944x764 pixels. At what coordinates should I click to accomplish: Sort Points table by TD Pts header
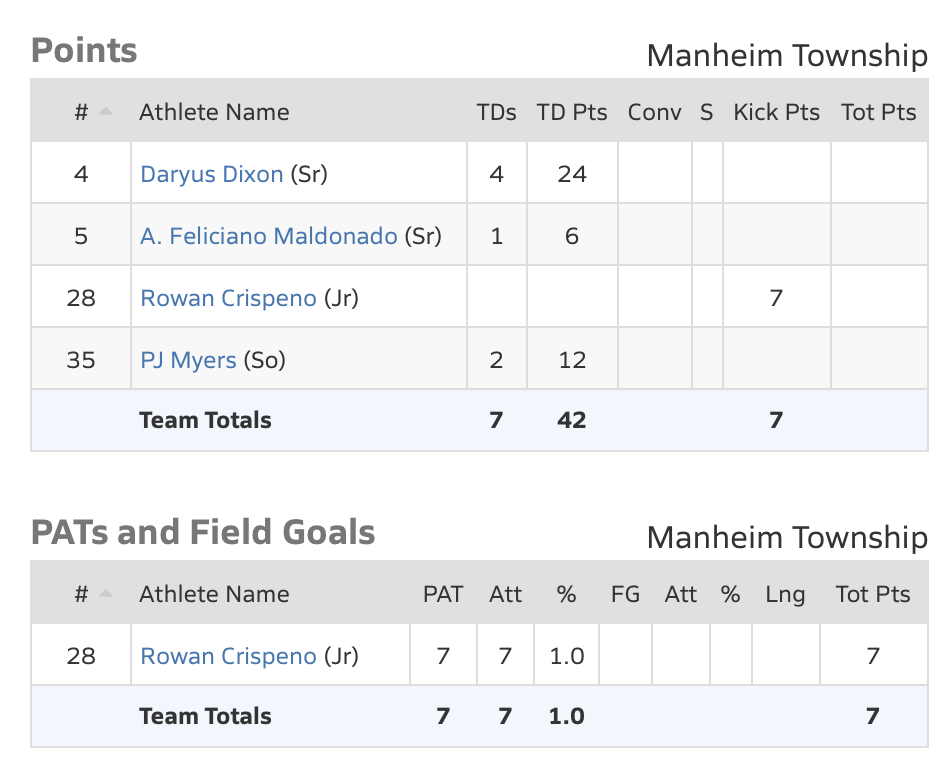[572, 112]
